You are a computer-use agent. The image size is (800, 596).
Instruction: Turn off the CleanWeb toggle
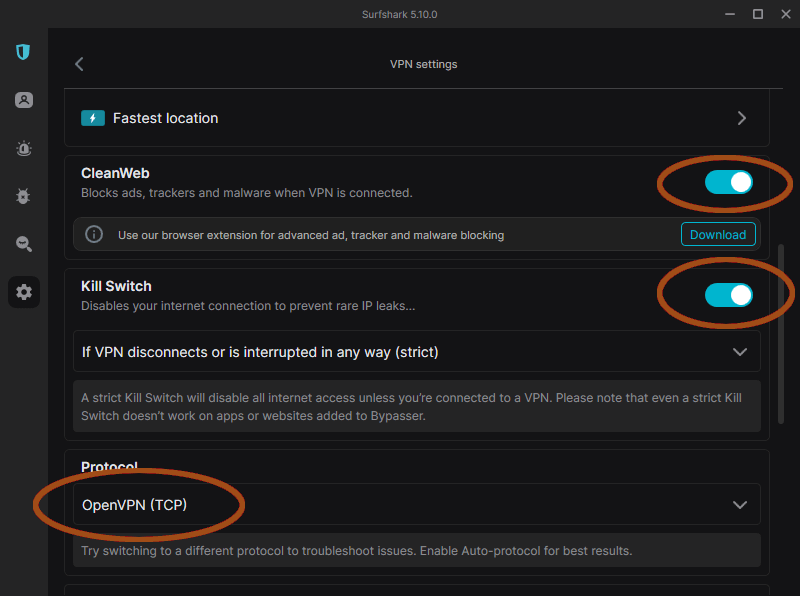(729, 182)
